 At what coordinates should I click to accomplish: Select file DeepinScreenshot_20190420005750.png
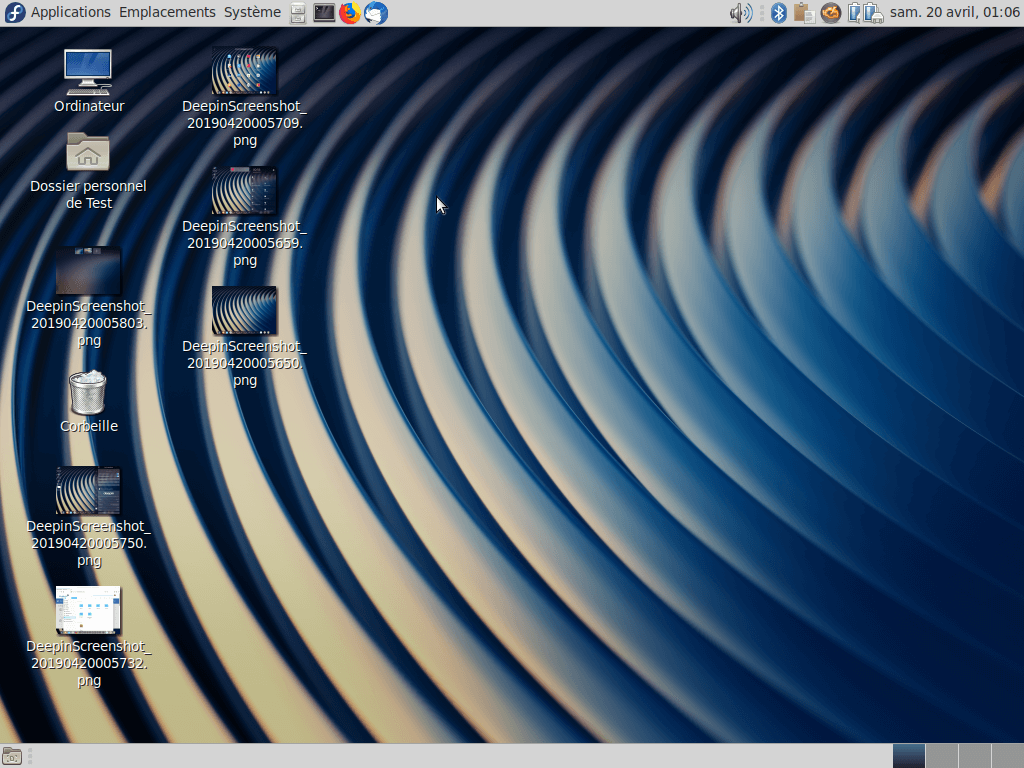click(89, 517)
